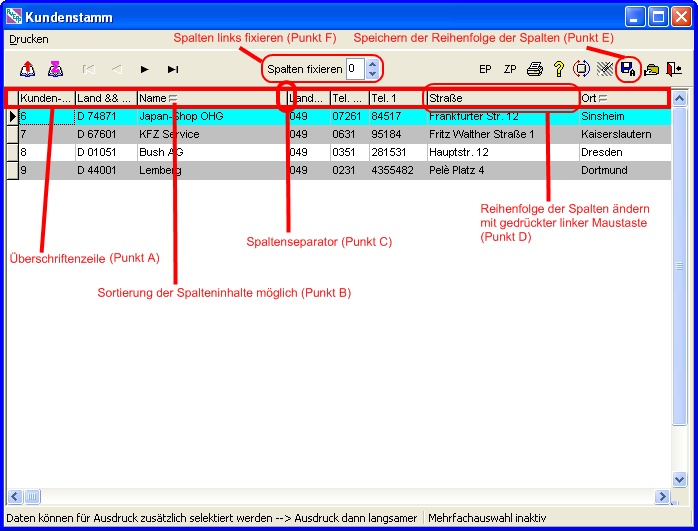Go to the next record arrow
The width and height of the screenshot is (698, 531).
click(145, 69)
